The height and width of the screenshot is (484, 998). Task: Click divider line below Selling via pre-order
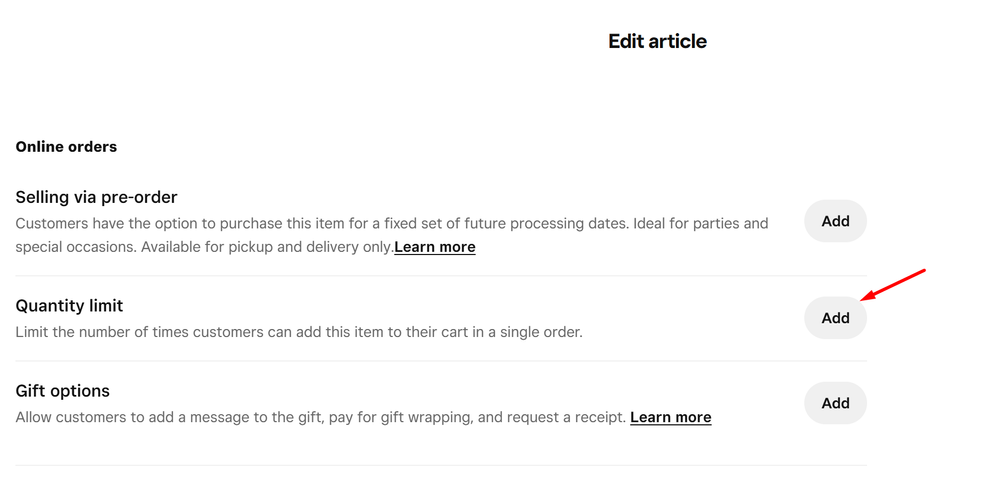[x=440, y=276]
